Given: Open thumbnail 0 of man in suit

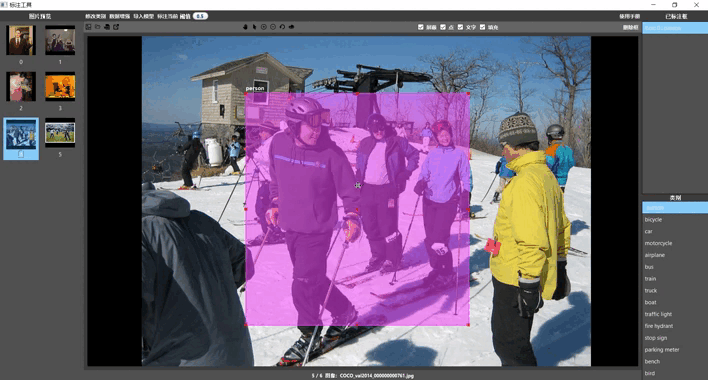Looking at the screenshot, I should [21, 40].
